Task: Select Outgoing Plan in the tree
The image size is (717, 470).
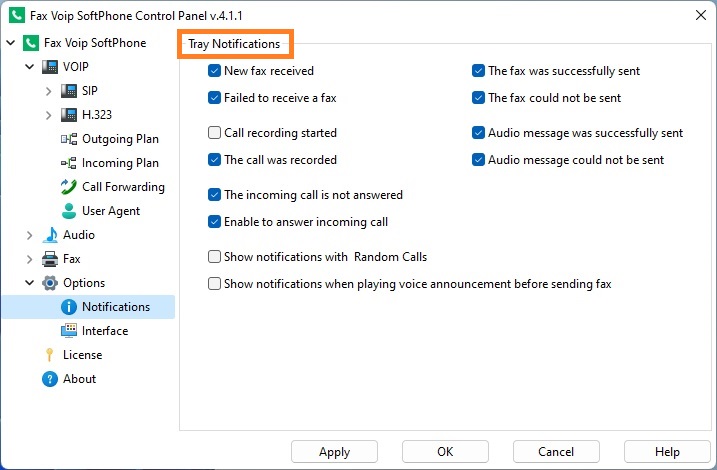Action: (120, 139)
